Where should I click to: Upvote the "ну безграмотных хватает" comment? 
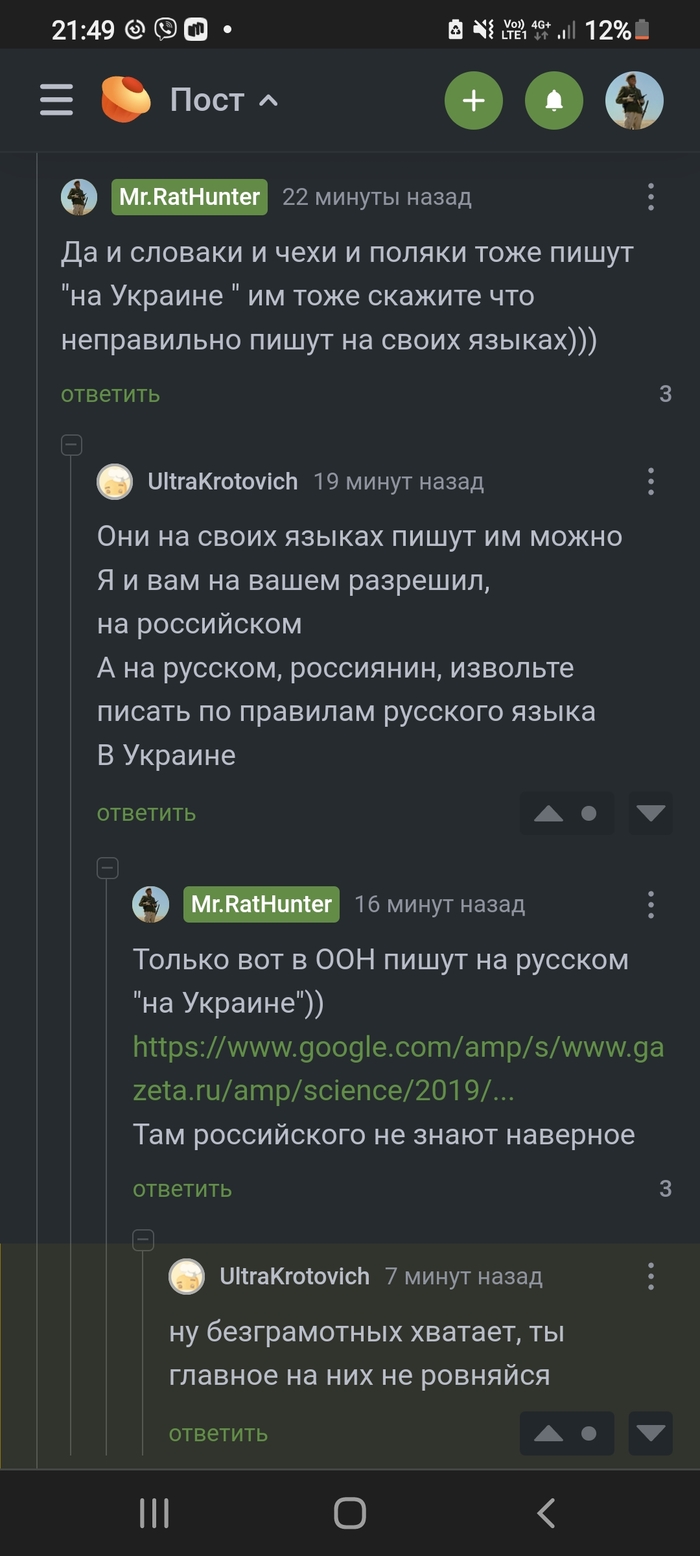[x=548, y=1434]
